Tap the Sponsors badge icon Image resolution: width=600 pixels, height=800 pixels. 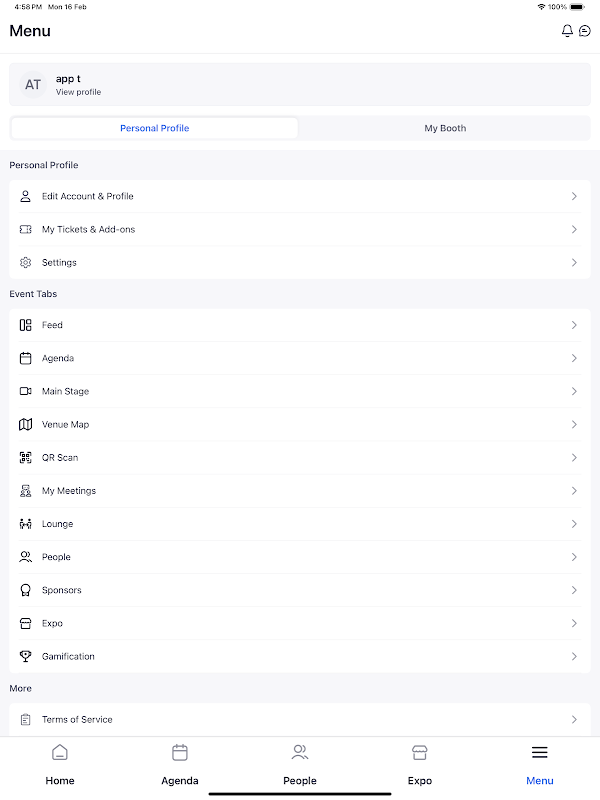(26, 590)
